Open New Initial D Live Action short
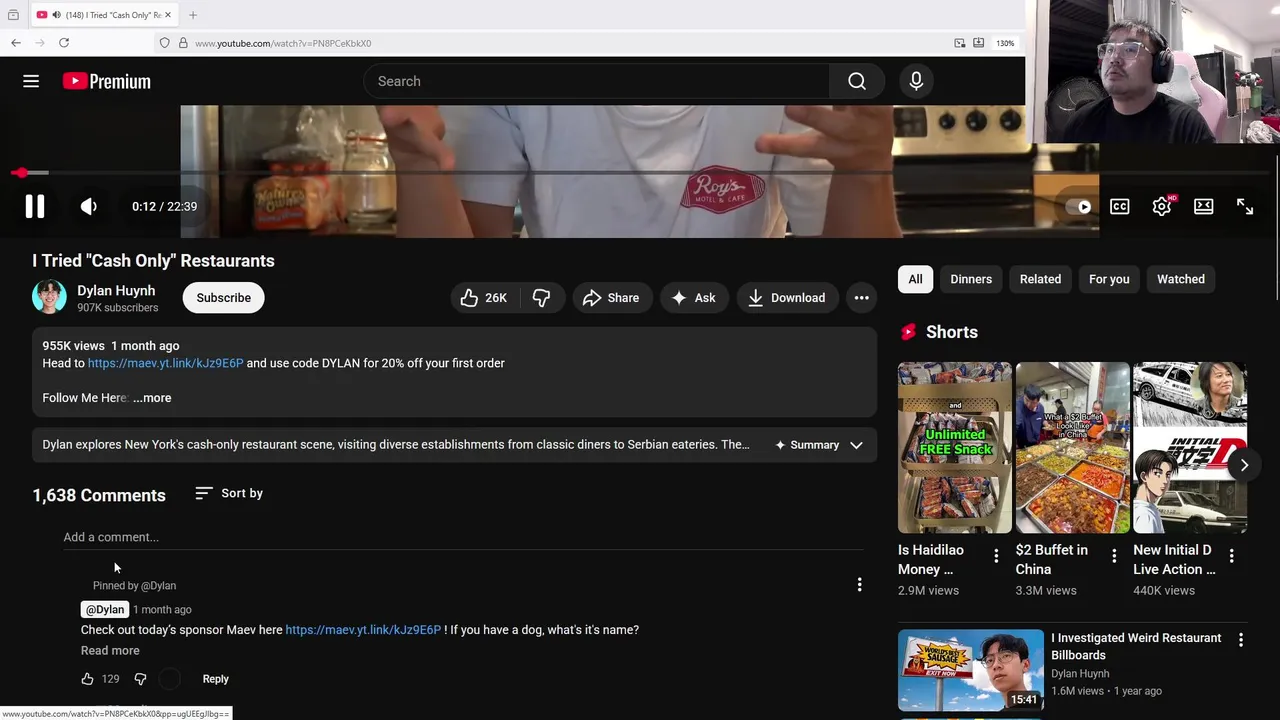The image size is (1280, 720). pos(1190,447)
